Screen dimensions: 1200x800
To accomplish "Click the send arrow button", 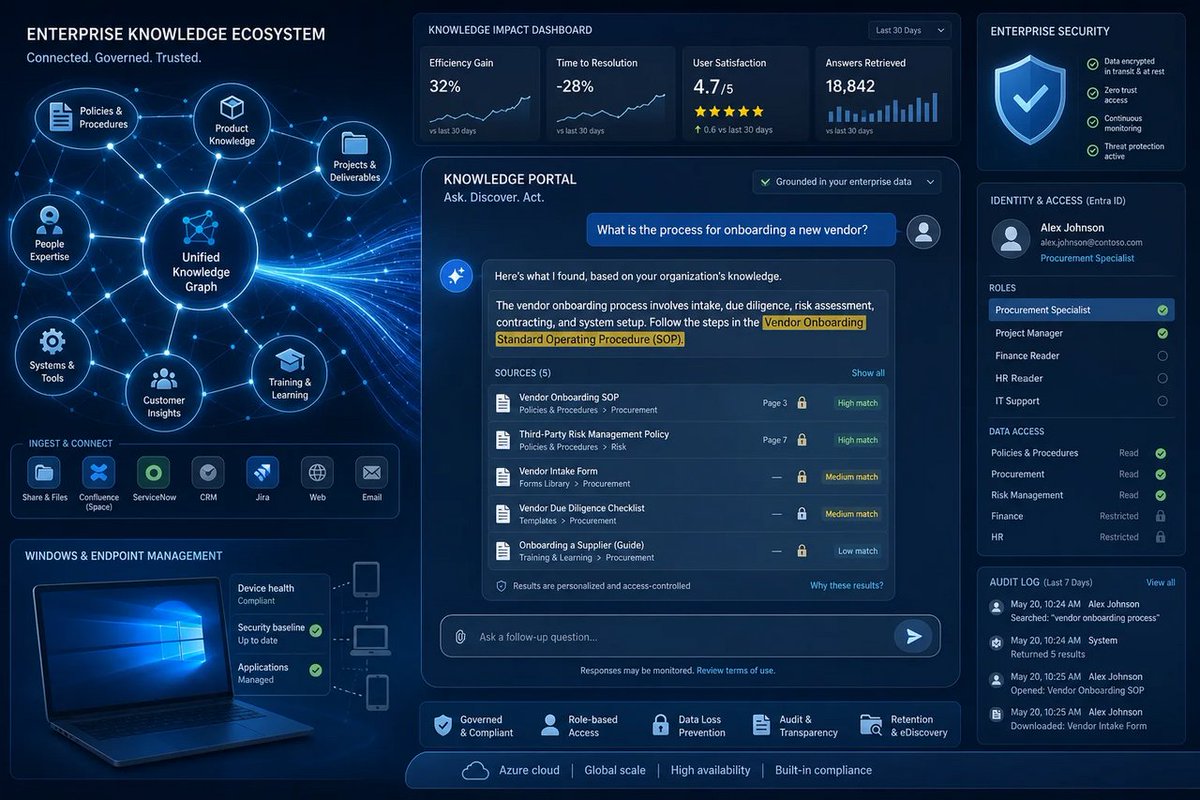I will coord(912,635).
